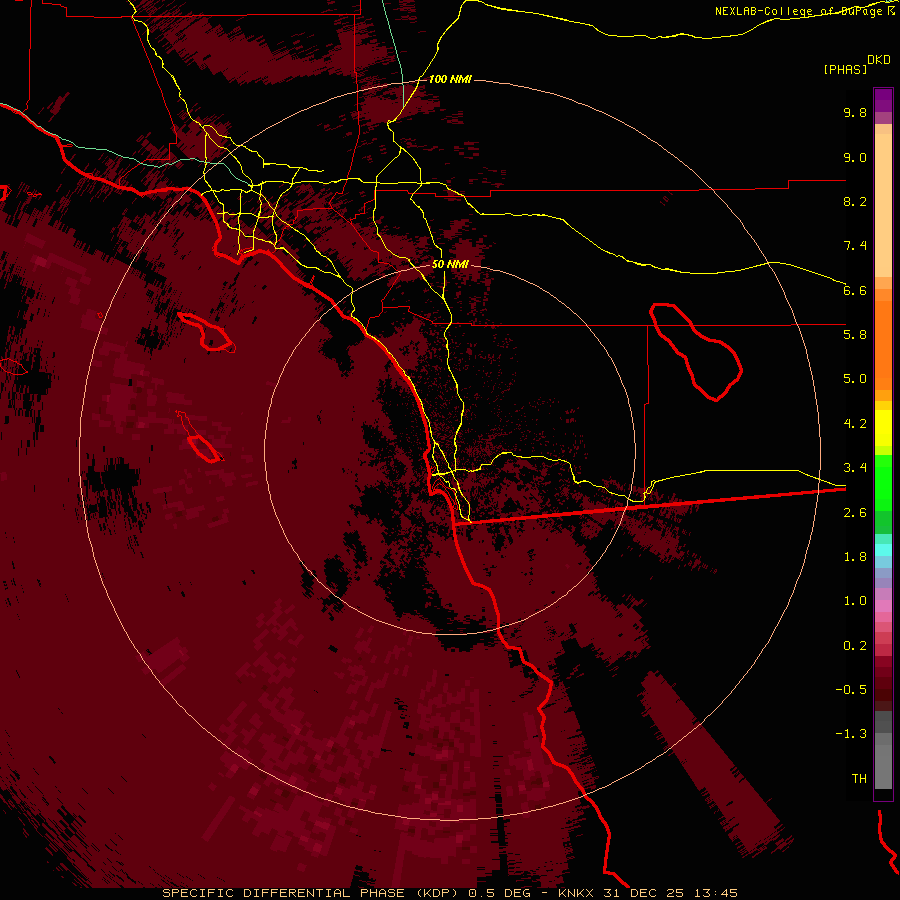Click the 7.4 scale label
Screen dimensions: 900x900
[855, 246]
